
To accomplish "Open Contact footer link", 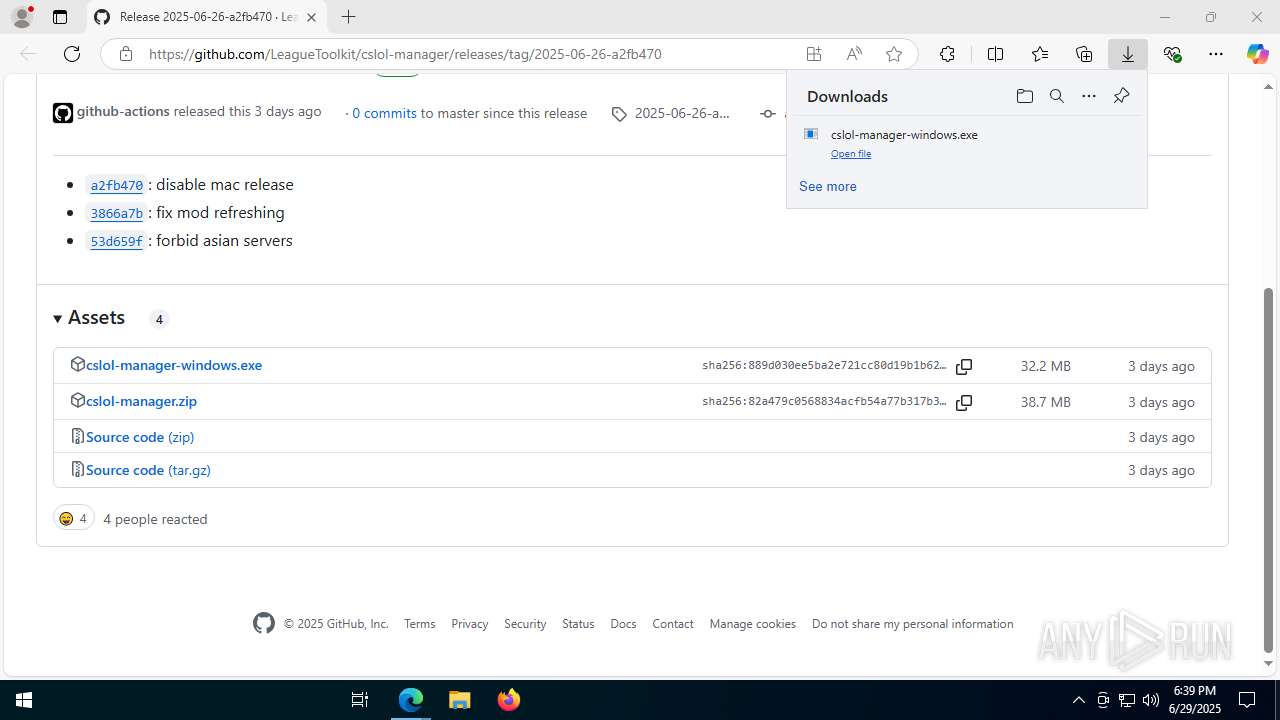I will 673,624.
